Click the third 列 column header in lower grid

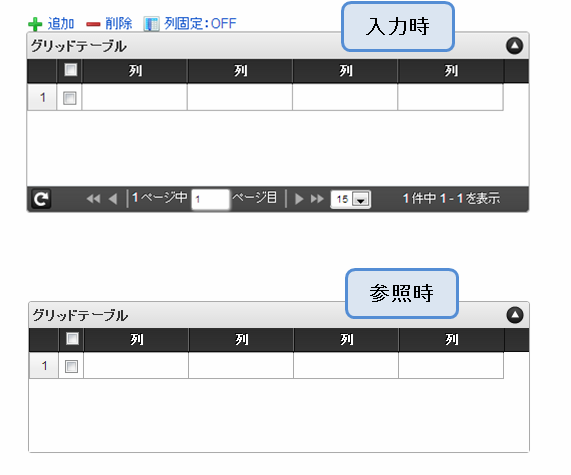pos(346,340)
